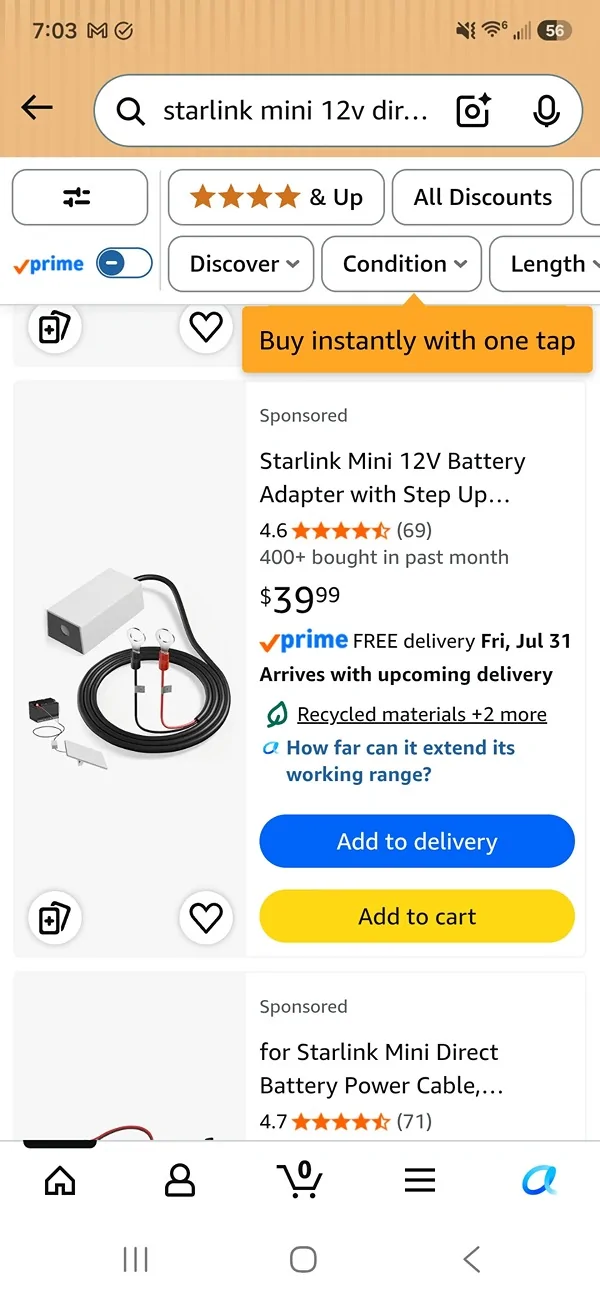Screen dimensions: 600x1300
Task: Open camera lens search icon
Action: (x=473, y=111)
